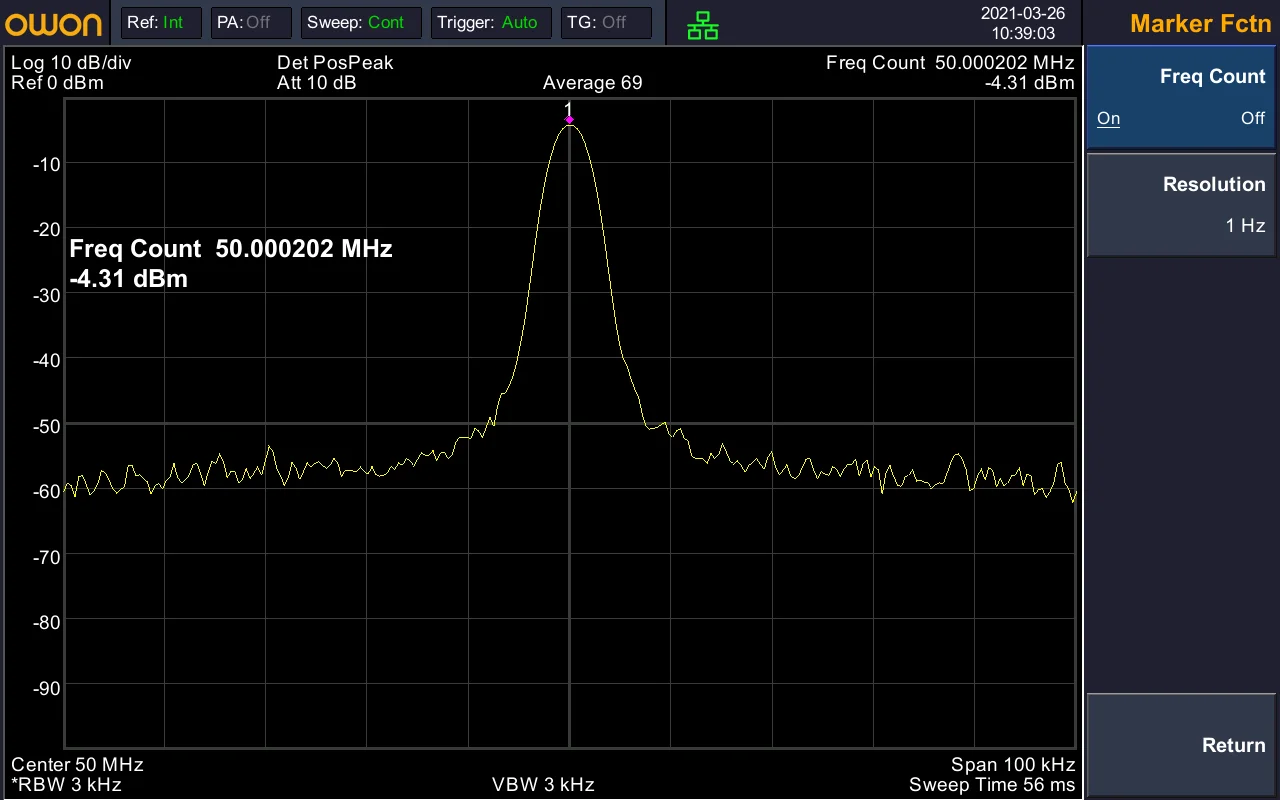Click the Trigger: Auto status indicator
Viewport: 1280px width, 800px height.
tap(491, 22)
